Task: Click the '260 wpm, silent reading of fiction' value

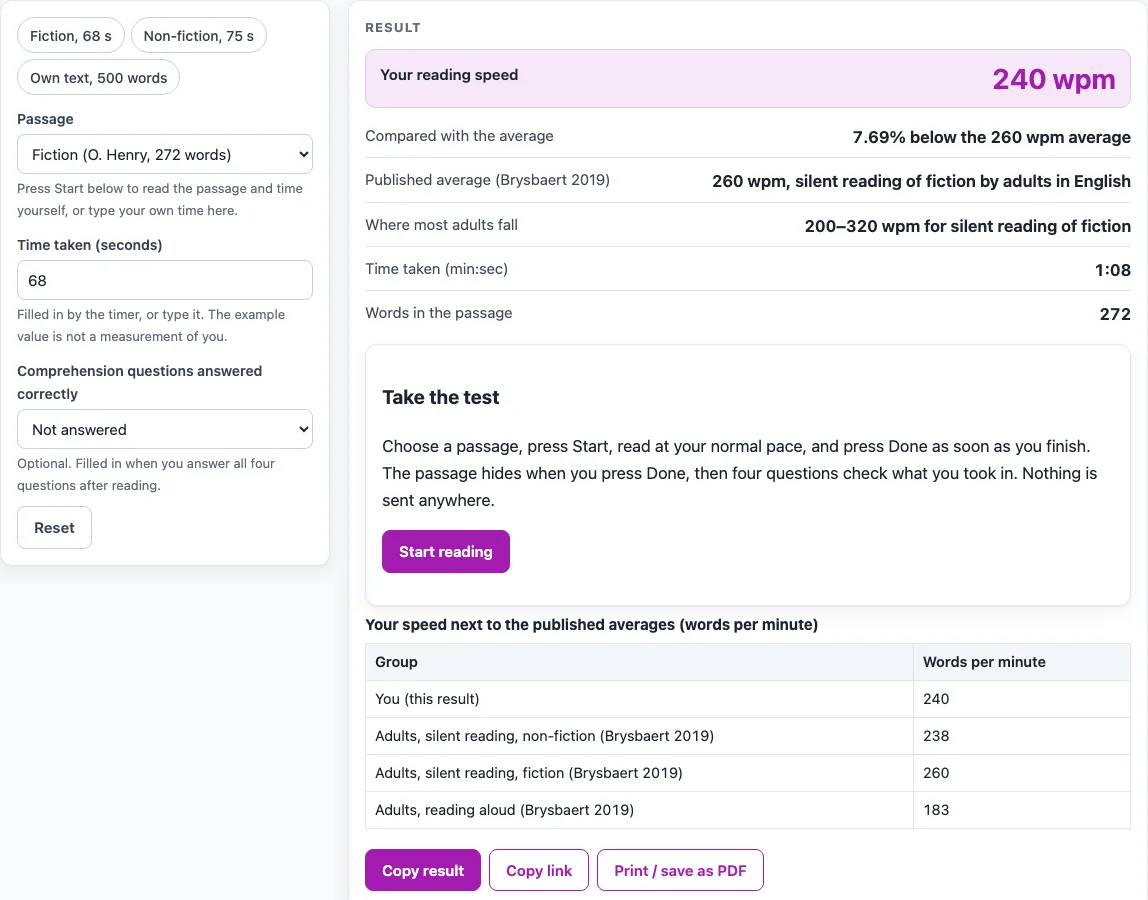Action: click(921, 181)
